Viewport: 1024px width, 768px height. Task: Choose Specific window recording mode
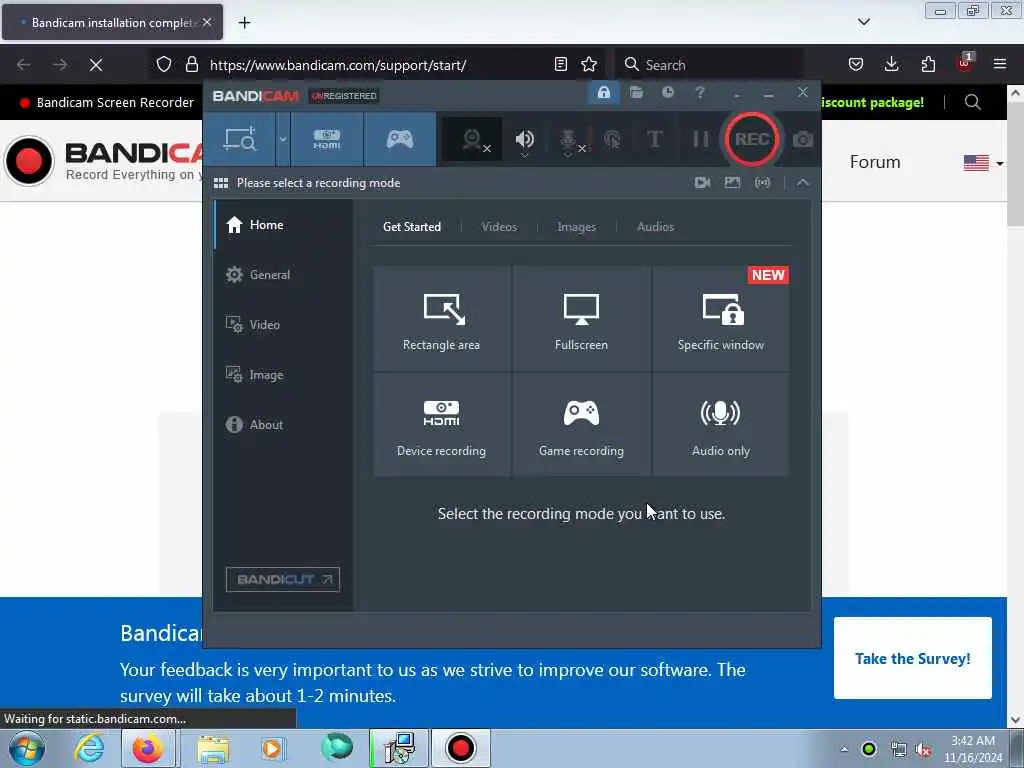(720, 318)
